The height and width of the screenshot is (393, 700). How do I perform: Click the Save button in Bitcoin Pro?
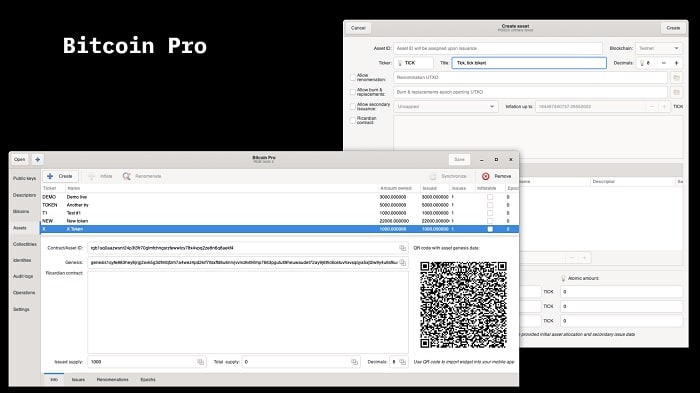[x=459, y=159]
